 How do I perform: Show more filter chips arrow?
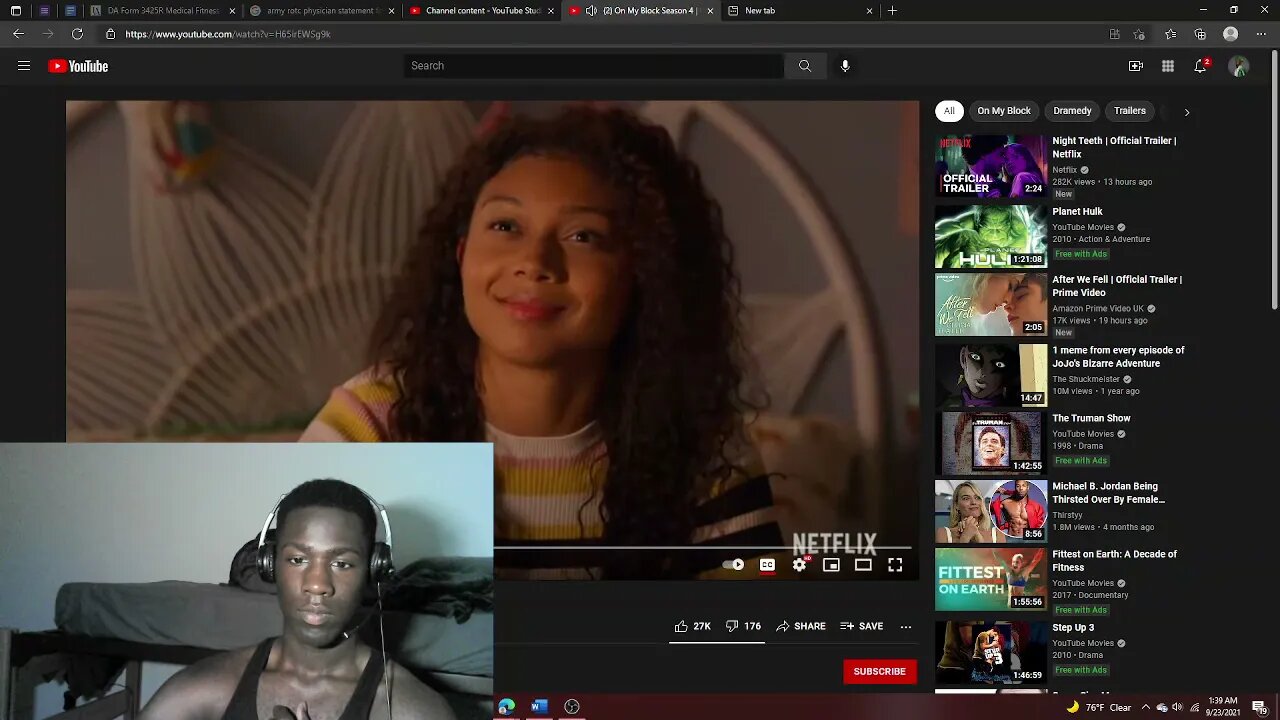point(1187,112)
